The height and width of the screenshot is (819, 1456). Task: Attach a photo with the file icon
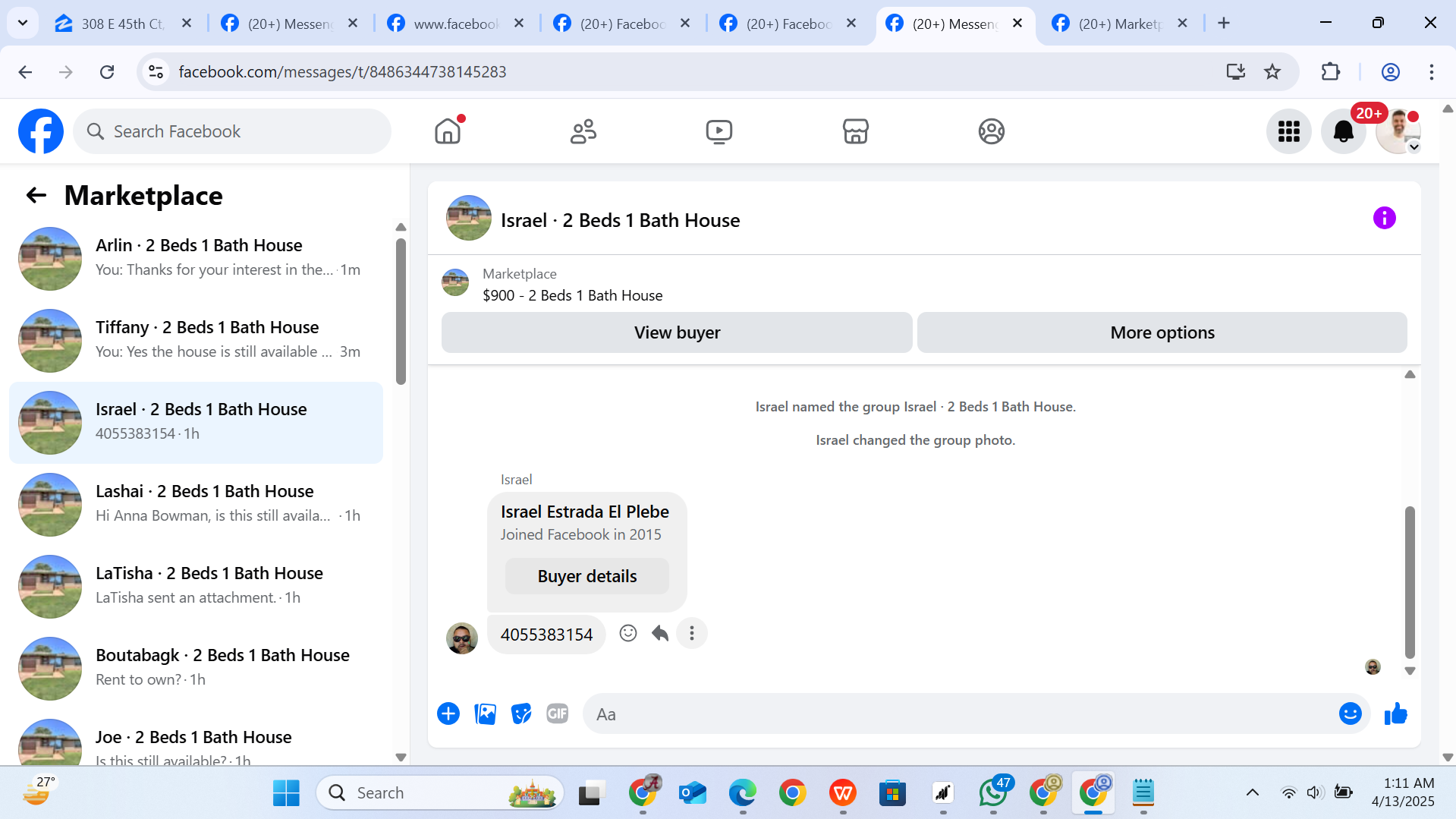pyautogui.click(x=485, y=713)
